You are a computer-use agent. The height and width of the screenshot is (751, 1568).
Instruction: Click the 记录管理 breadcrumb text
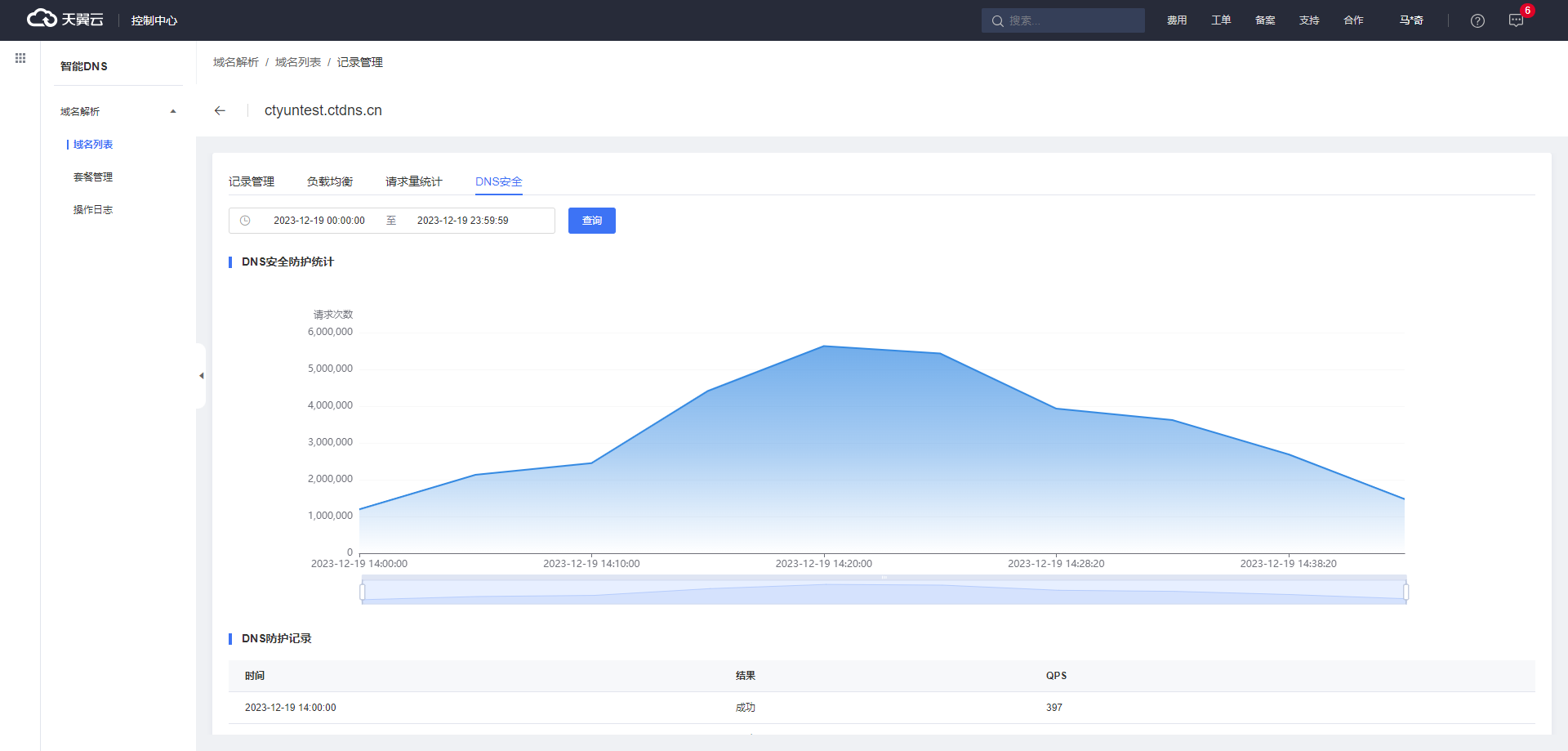pyautogui.click(x=360, y=62)
